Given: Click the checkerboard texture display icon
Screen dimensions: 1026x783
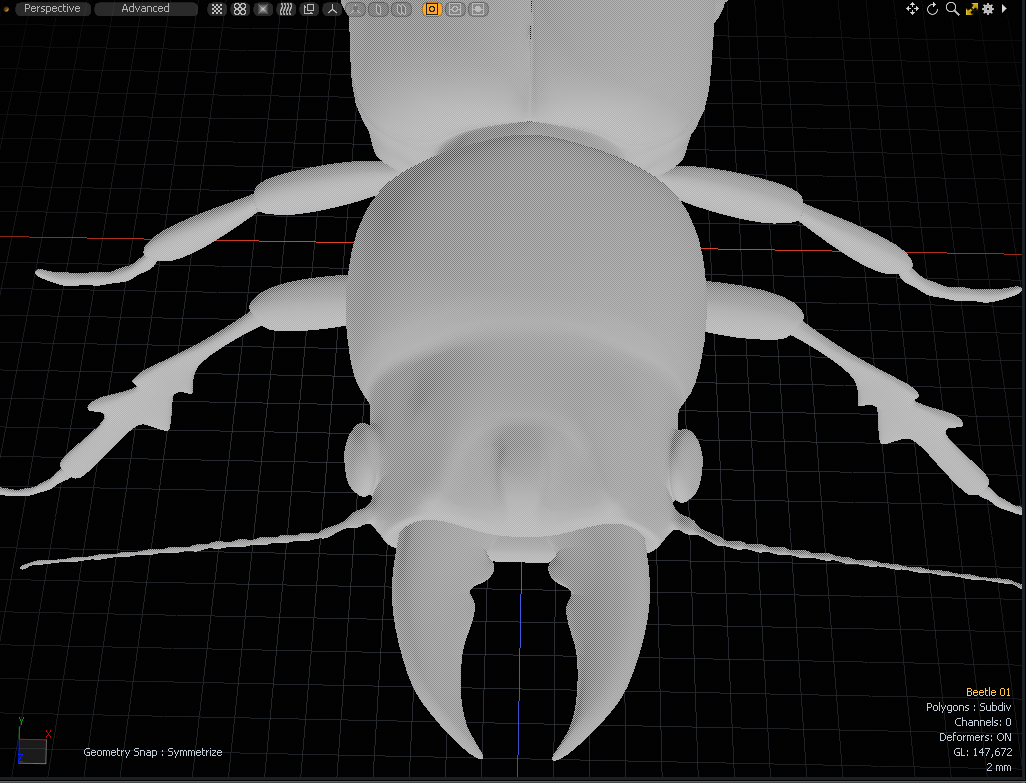Looking at the screenshot, I should pos(217,9).
